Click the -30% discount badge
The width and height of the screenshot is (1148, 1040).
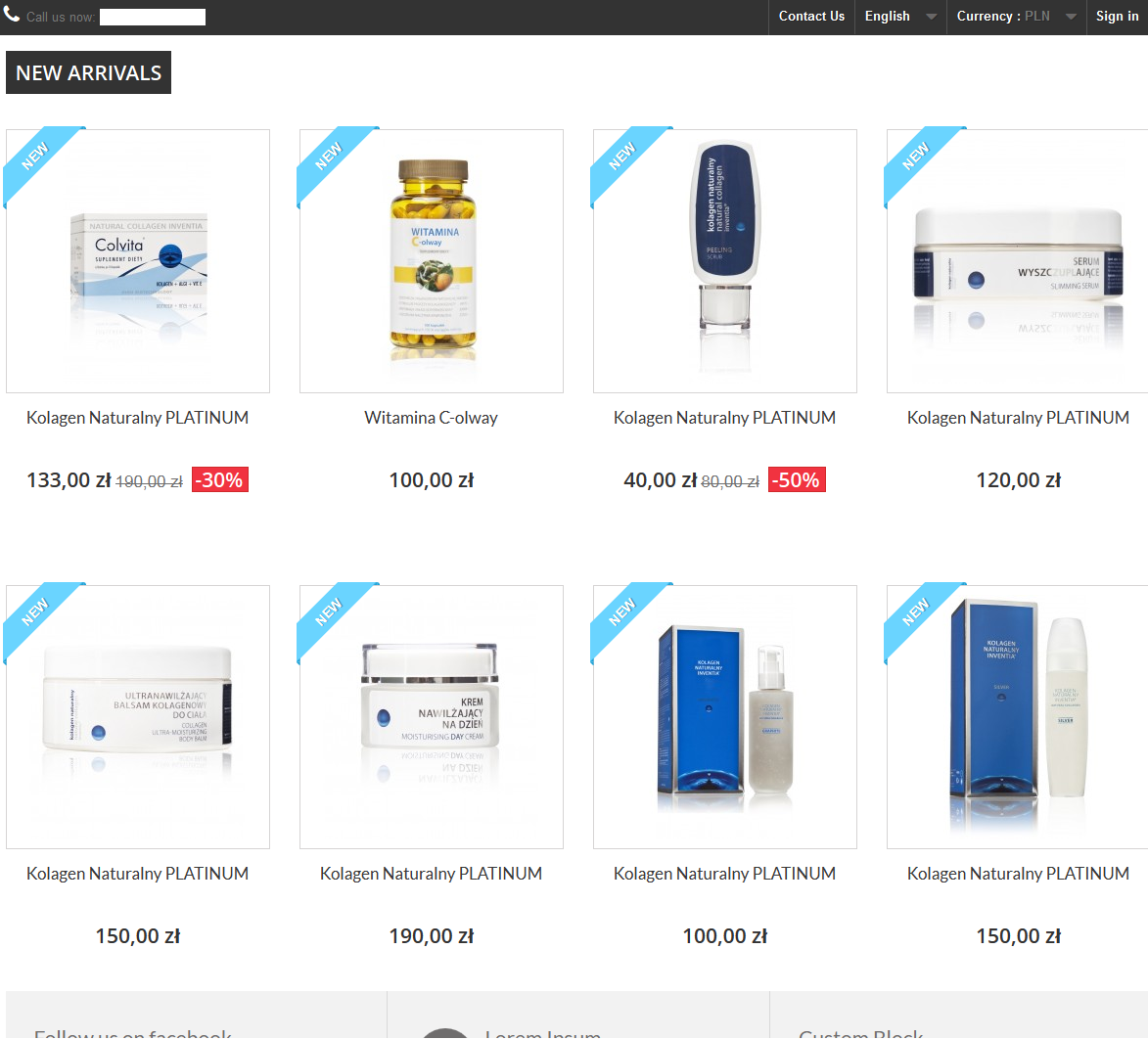click(219, 480)
